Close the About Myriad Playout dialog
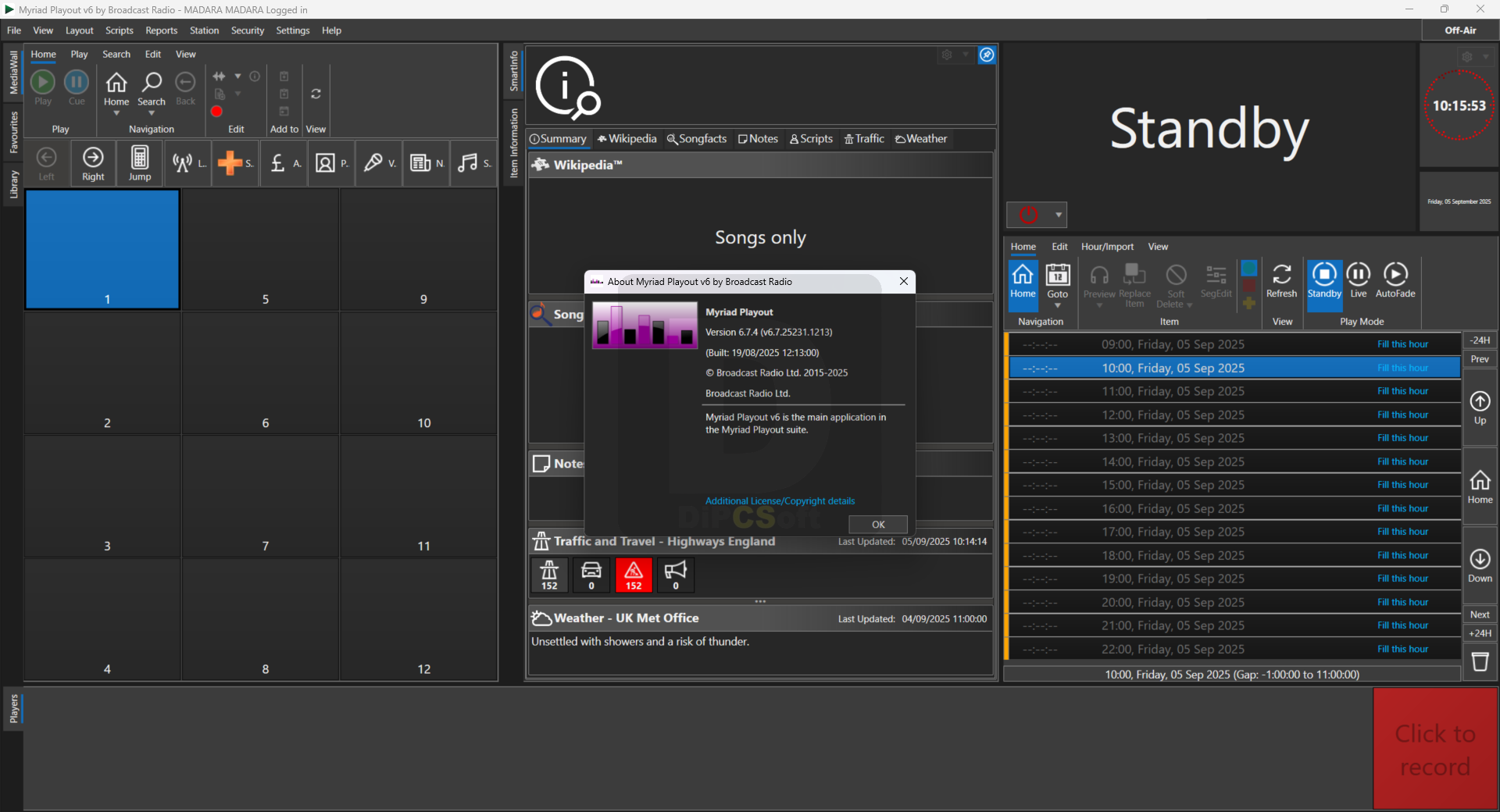1500x812 pixels. point(903,282)
